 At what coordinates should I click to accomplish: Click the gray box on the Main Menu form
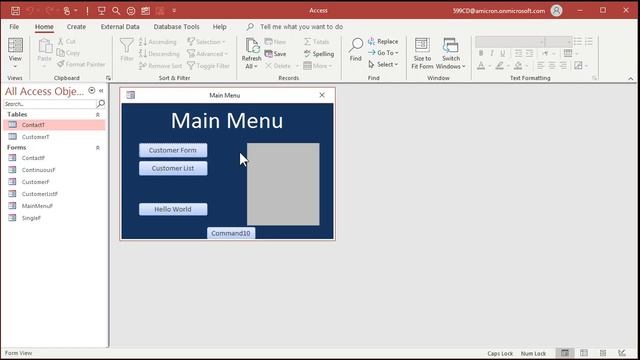point(283,184)
